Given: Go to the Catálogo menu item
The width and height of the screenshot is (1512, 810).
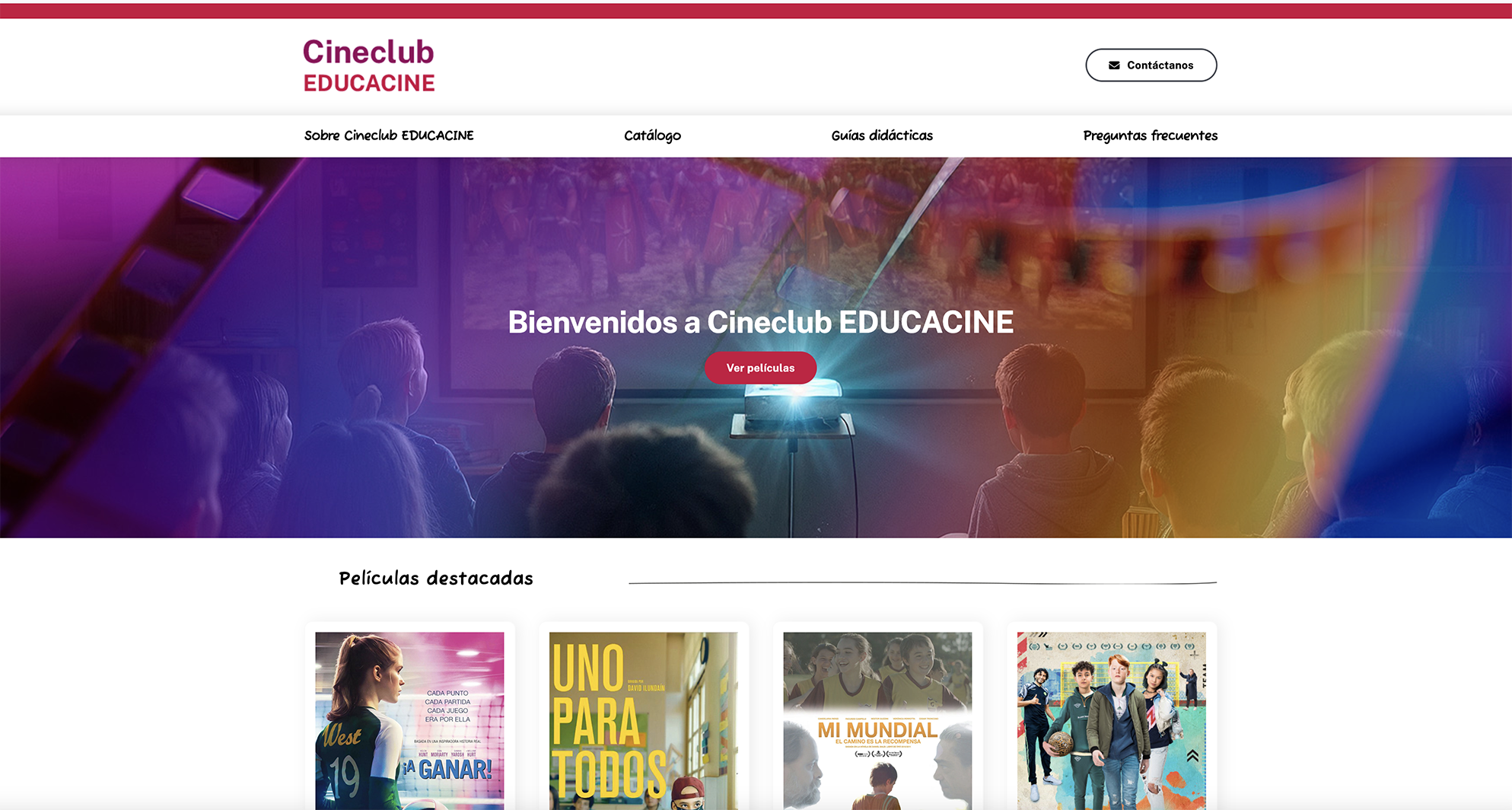Looking at the screenshot, I should (652, 136).
